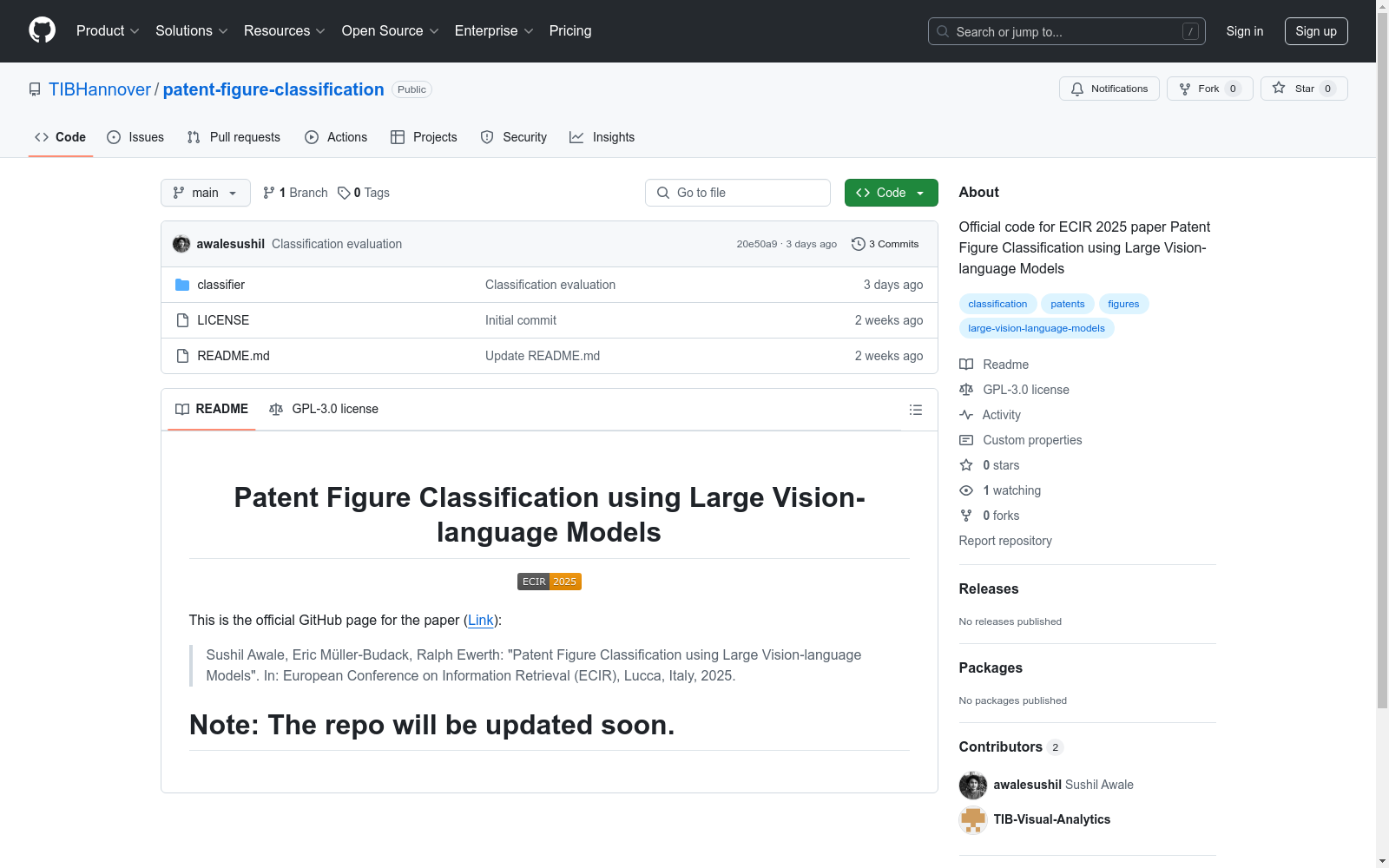Screen dimensions: 1389x868
Task: Click the branch icon beside 1 Branch
Action: (269, 193)
